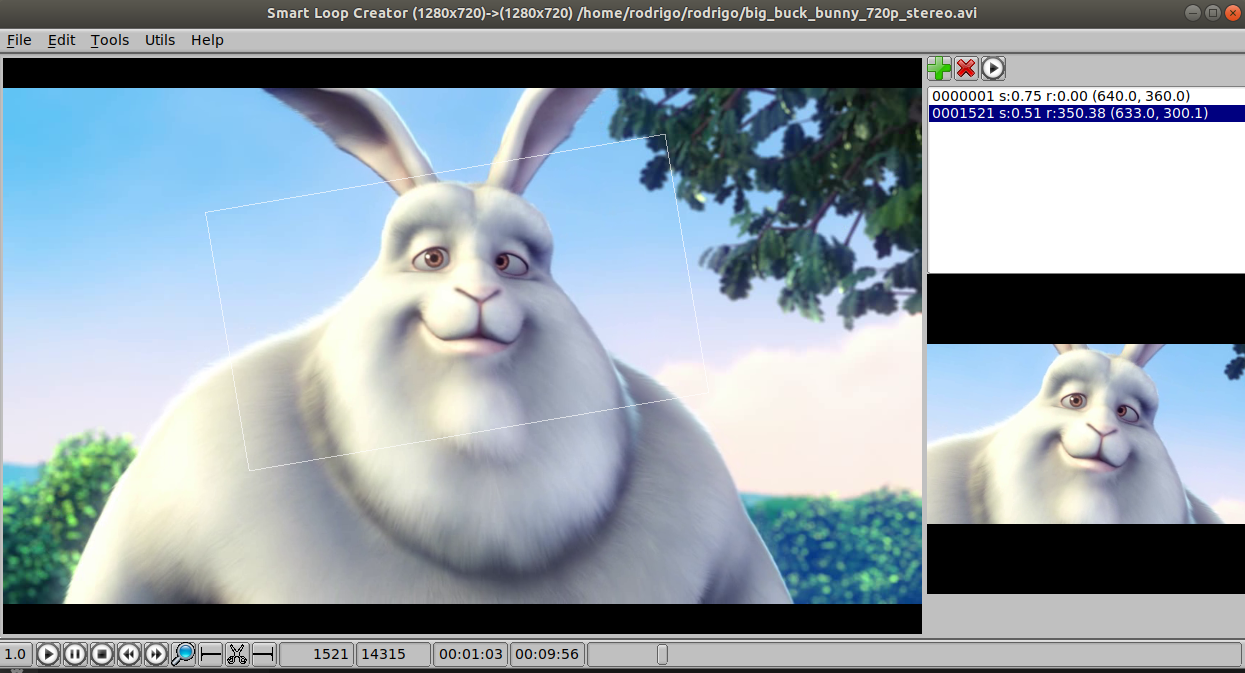1245x673 pixels.
Task: Open the Edit menu
Action: tap(62, 40)
